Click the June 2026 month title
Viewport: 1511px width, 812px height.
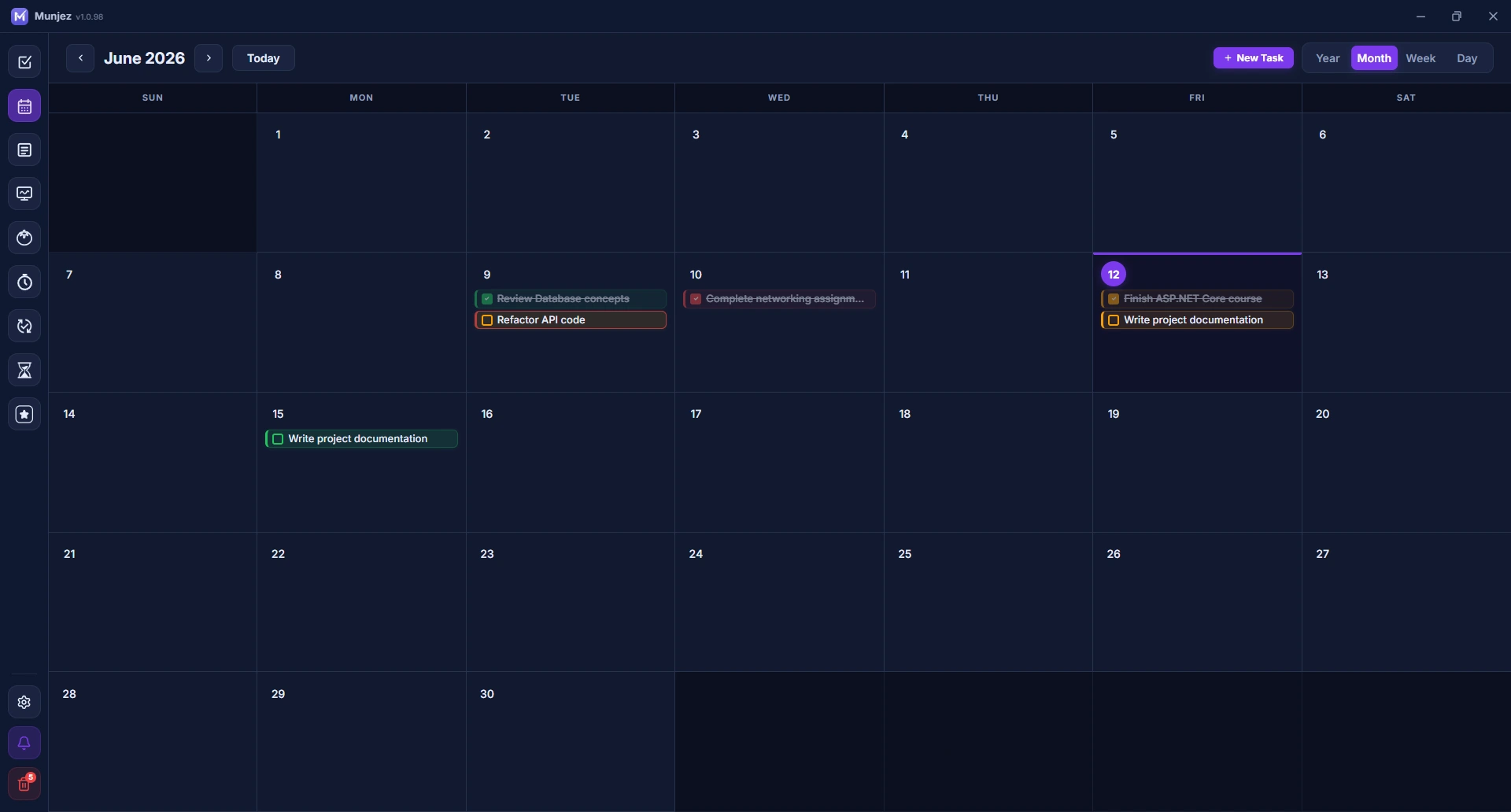pos(145,58)
